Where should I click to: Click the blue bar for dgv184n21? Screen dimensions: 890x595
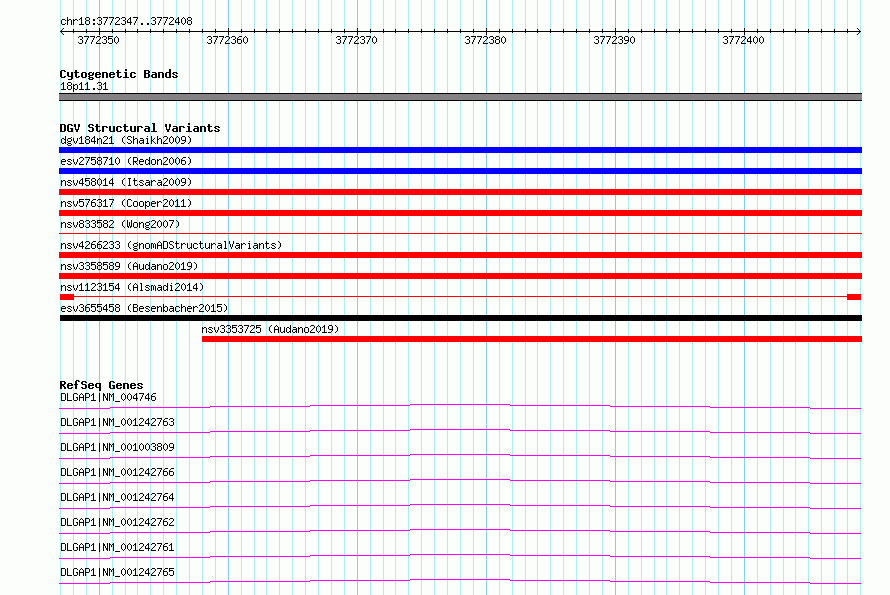point(460,150)
